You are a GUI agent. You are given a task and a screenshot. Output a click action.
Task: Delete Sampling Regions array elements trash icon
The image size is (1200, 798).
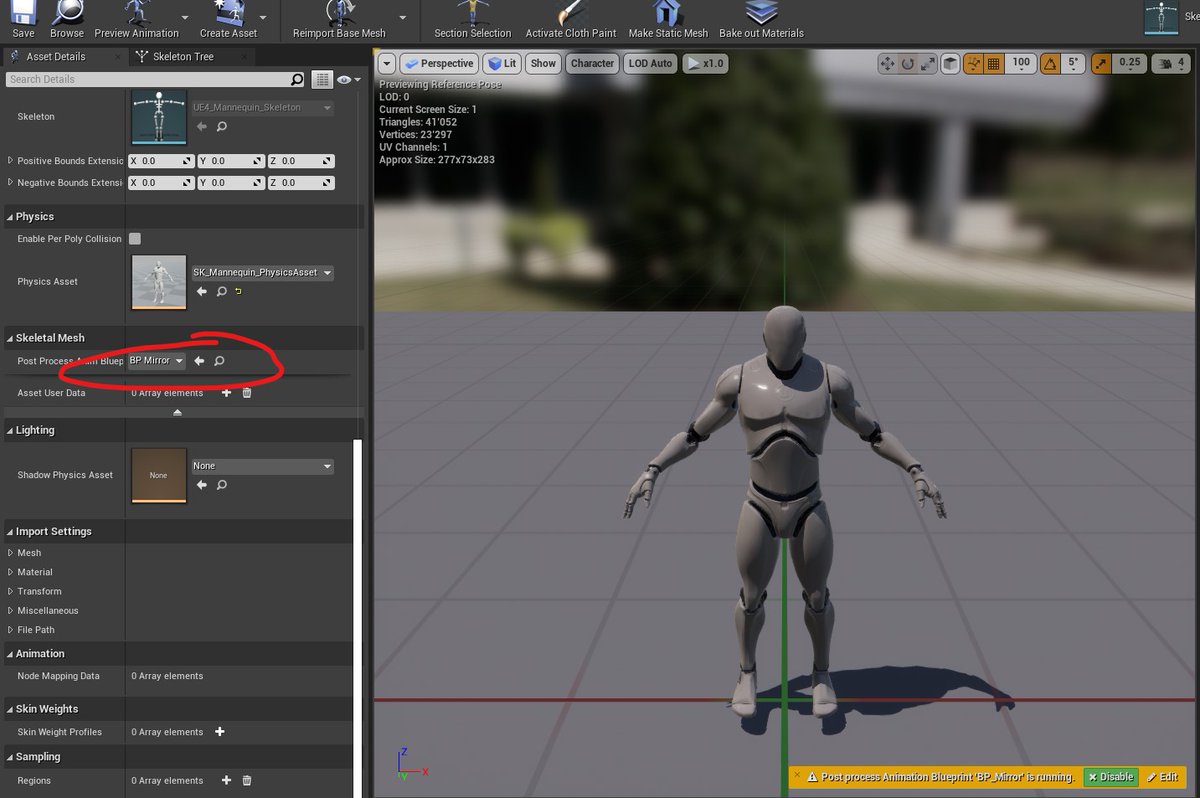coord(247,780)
